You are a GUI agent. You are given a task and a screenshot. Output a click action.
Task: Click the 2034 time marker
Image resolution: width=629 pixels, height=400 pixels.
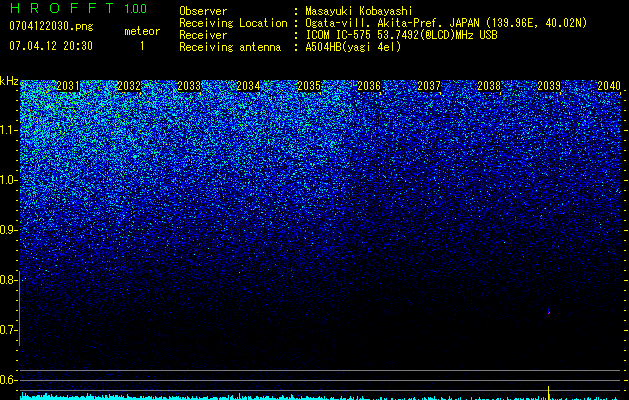pos(248,86)
